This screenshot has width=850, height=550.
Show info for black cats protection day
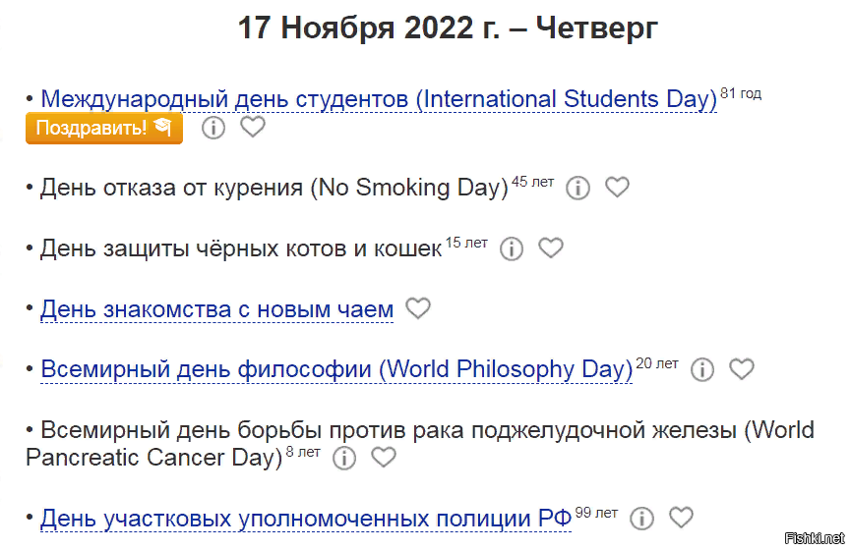[511, 249]
